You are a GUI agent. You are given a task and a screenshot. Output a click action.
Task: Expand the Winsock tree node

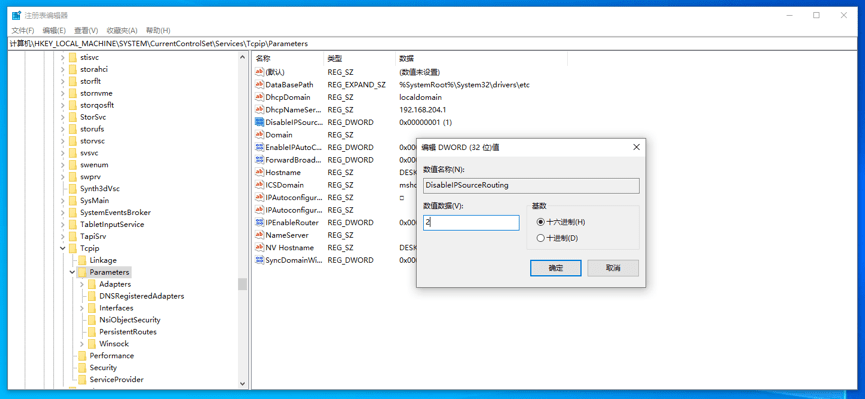tap(82, 344)
